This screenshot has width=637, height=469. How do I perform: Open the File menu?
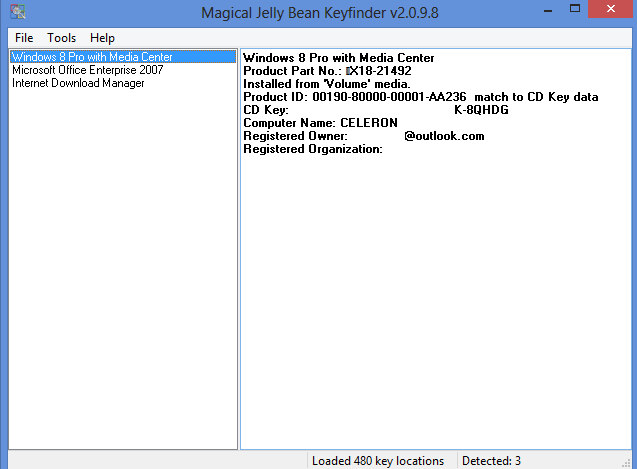pos(24,38)
